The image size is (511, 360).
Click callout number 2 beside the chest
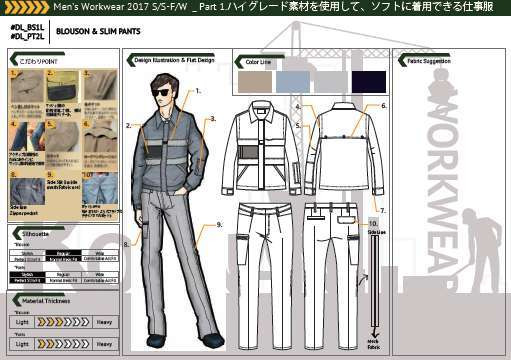click(129, 126)
